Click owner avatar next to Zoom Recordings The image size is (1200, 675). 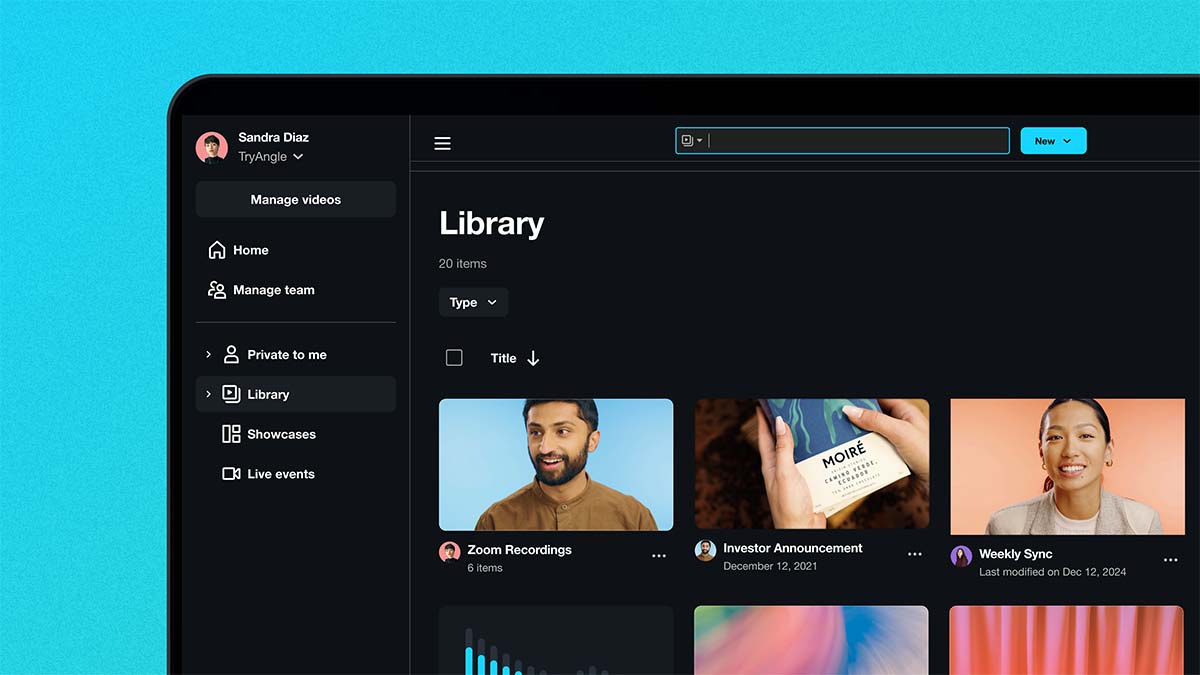pyautogui.click(x=450, y=552)
